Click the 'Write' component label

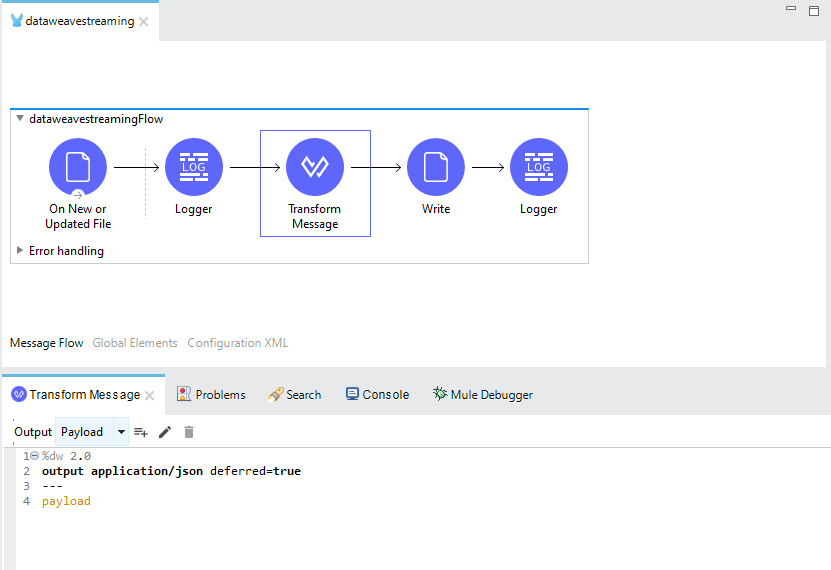pyautogui.click(x=436, y=209)
